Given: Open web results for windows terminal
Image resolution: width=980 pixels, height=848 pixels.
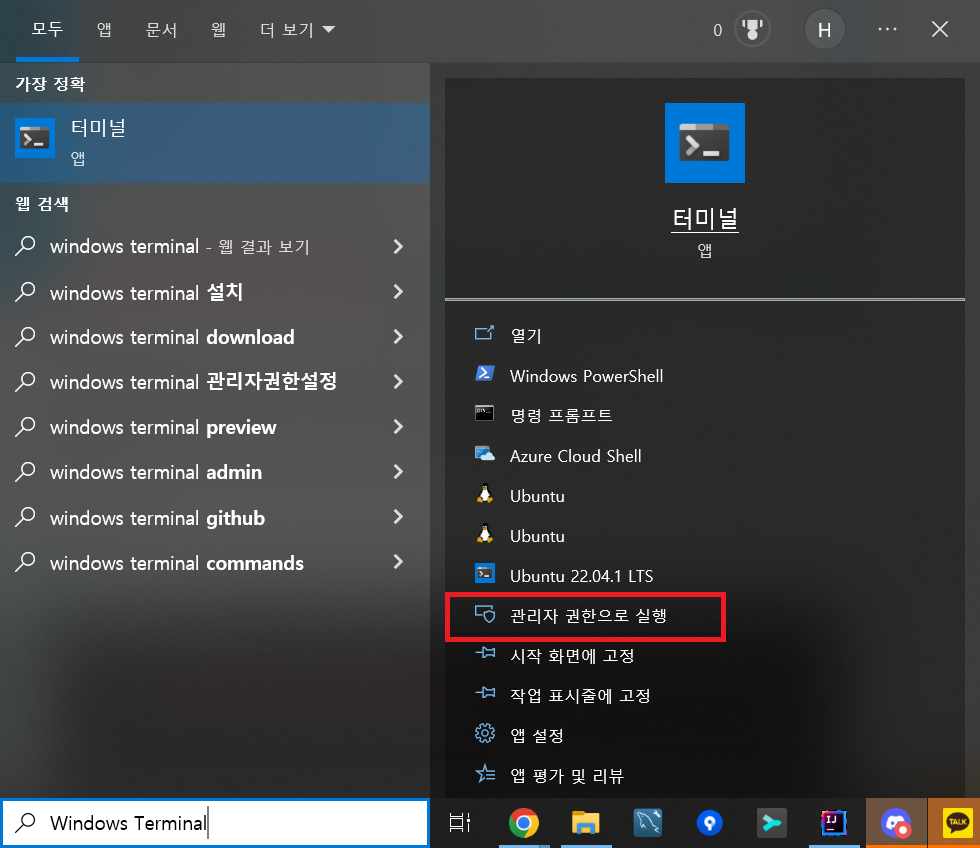Looking at the screenshot, I should 180,247.
